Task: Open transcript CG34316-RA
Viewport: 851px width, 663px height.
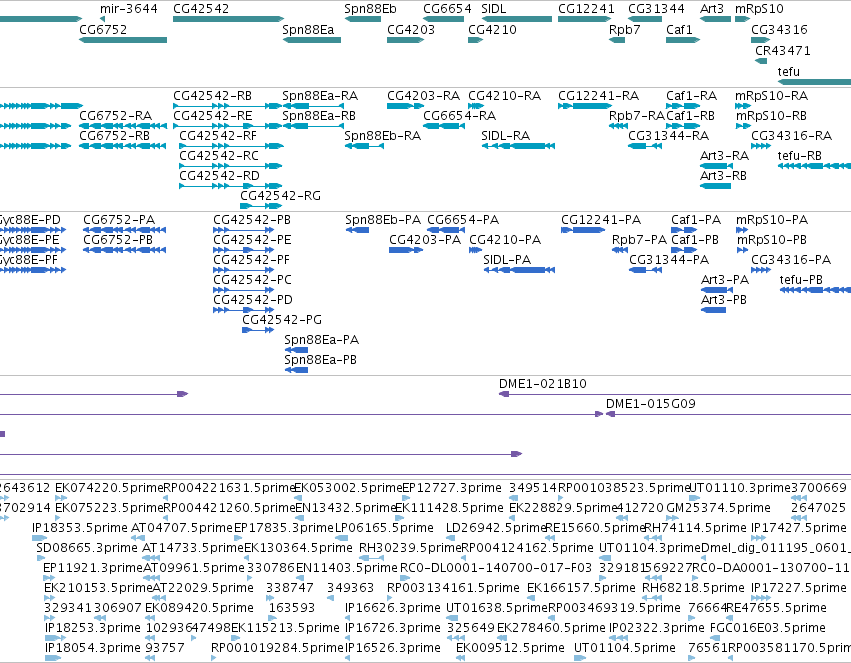Action: click(761, 146)
